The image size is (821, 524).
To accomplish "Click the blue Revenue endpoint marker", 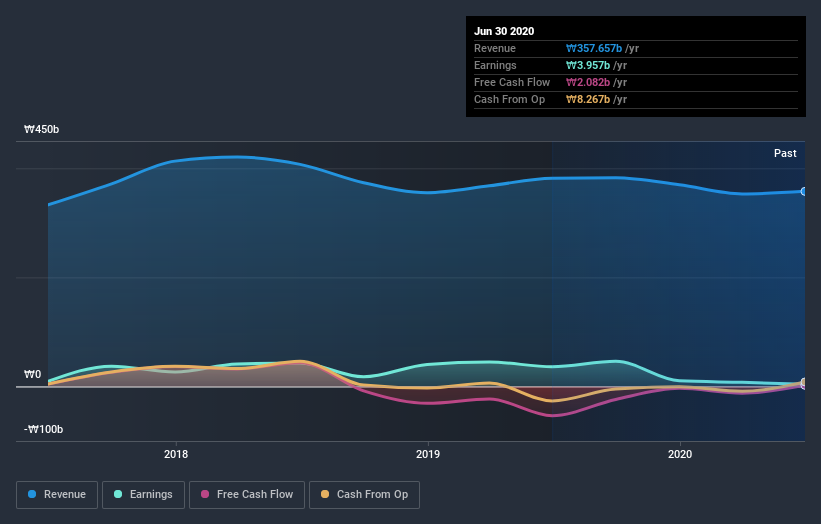I will pyautogui.click(x=804, y=192).
